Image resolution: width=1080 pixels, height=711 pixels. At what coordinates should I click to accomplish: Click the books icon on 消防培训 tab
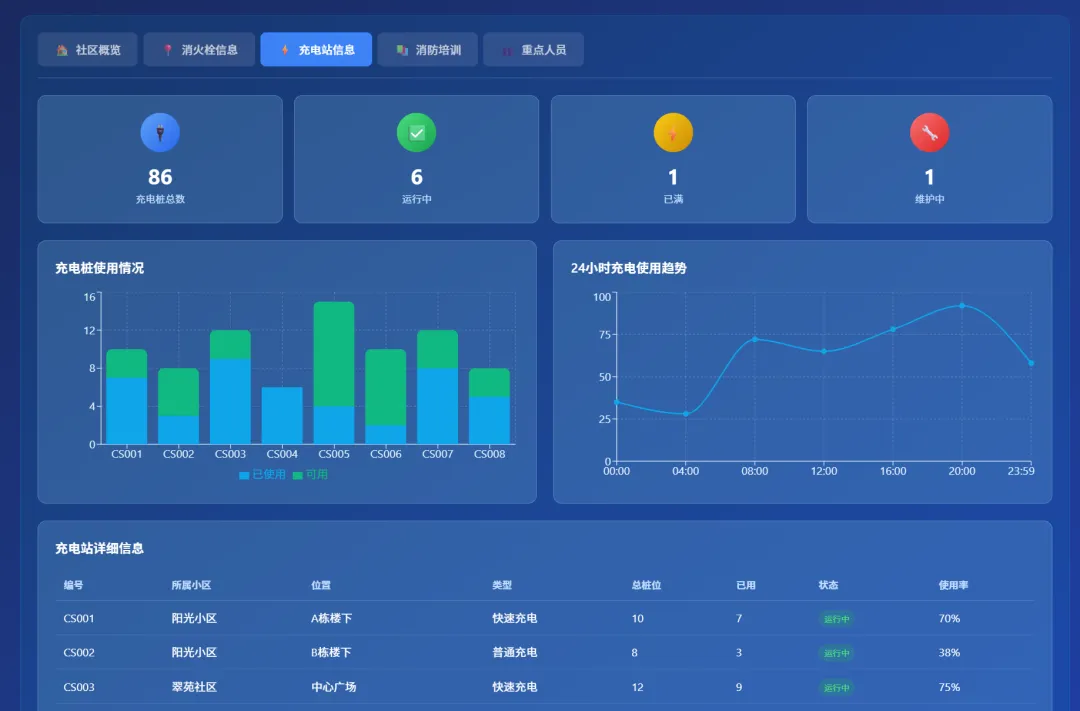point(402,50)
